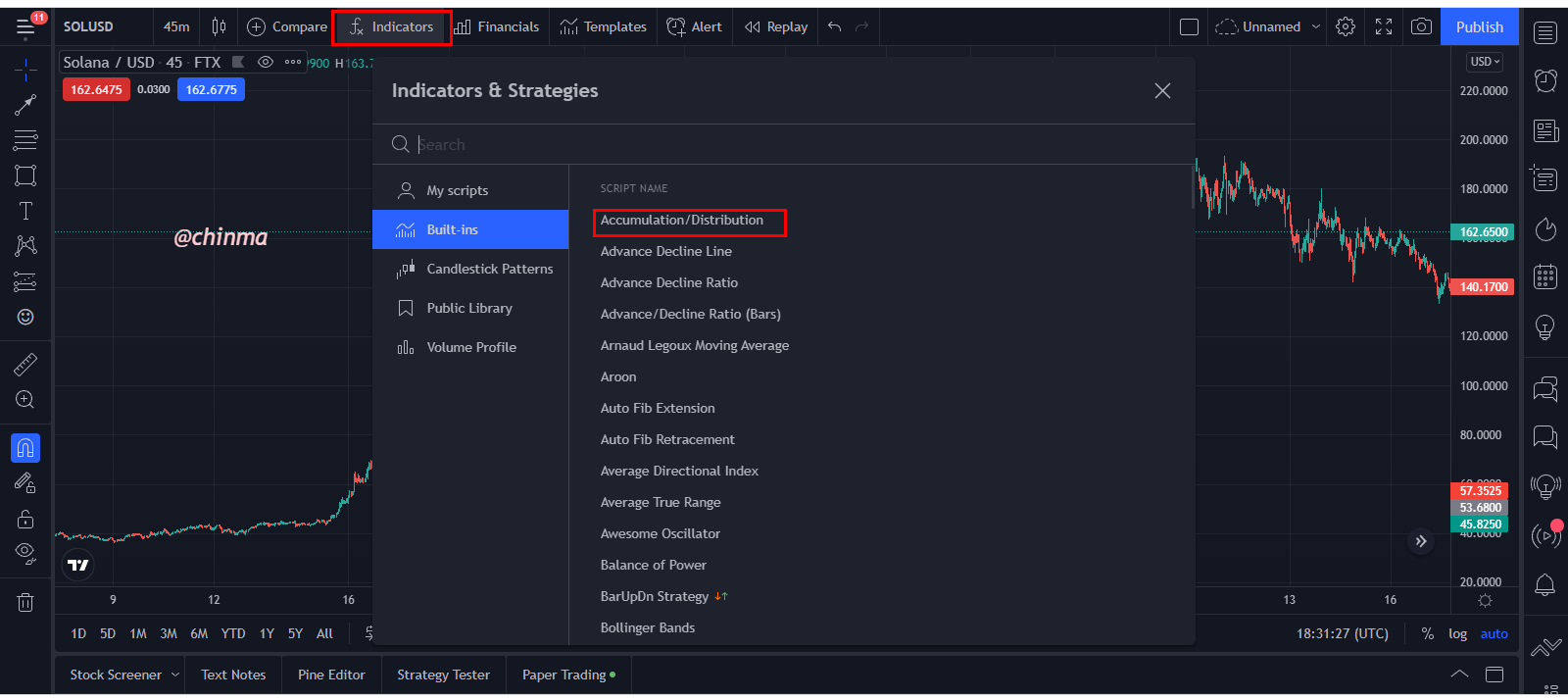The width and height of the screenshot is (1568, 700).
Task: Remove drawings with trash icon
Action: point(25,602)
